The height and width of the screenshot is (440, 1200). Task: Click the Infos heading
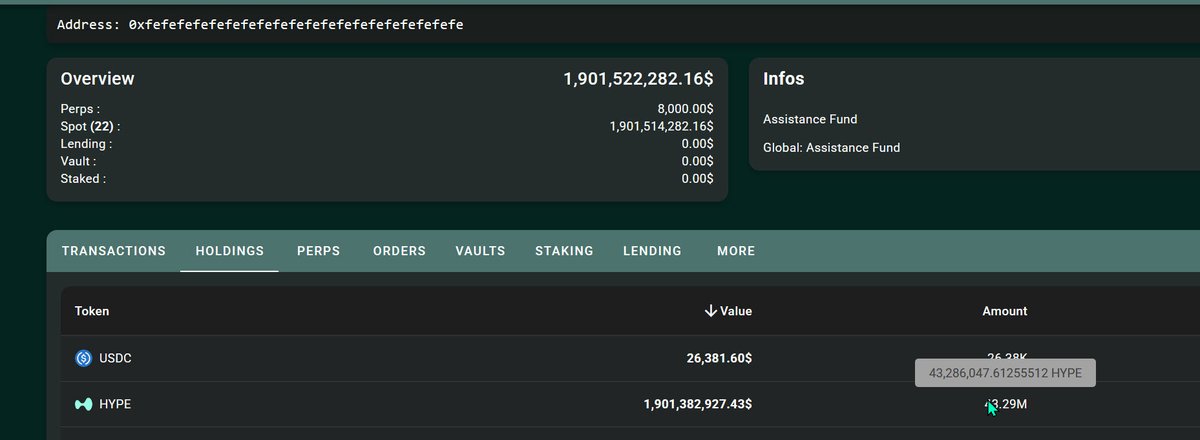pyautogui.click(x=783, y=79)
